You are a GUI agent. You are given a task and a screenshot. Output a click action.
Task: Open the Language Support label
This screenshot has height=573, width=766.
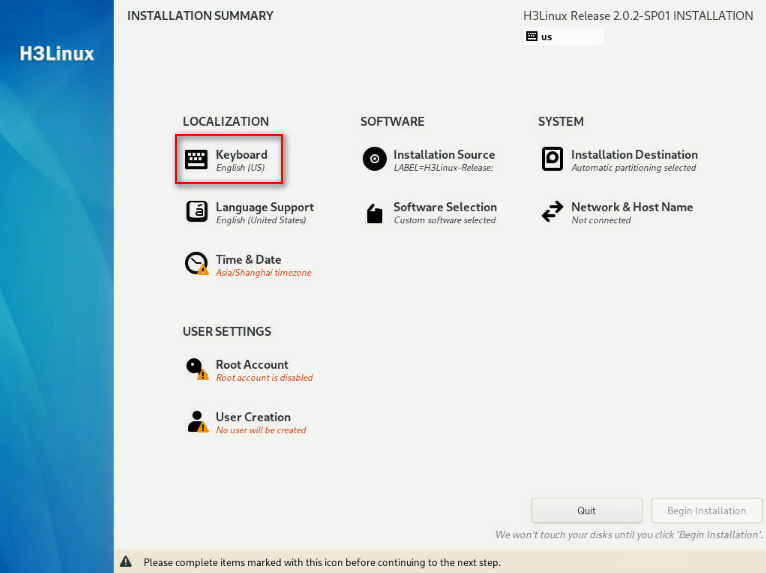pyautogui.click(x=265, y=207)
